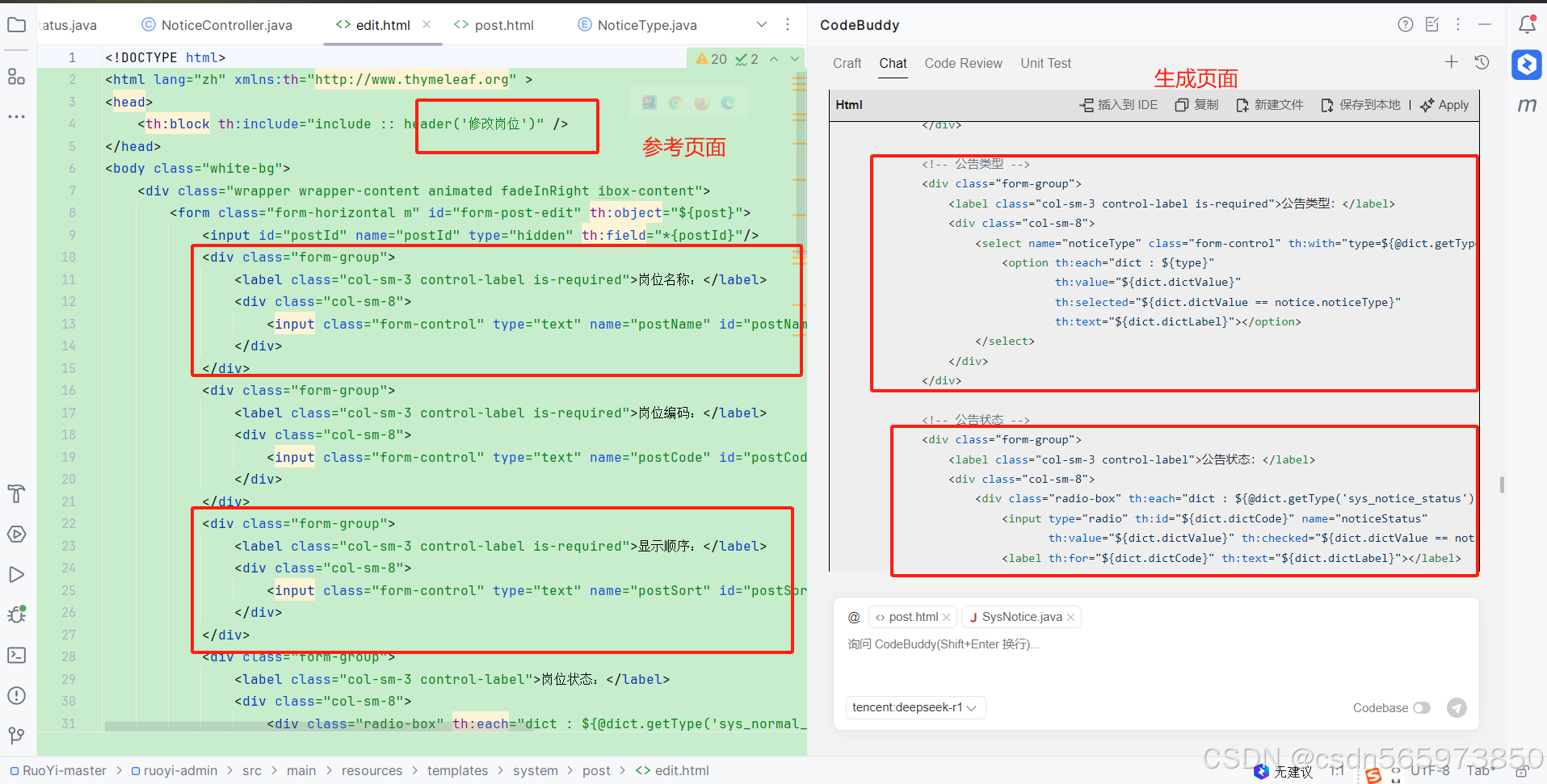
Task: Open the Debug tool window bug icon
Action: pos(16,614)
